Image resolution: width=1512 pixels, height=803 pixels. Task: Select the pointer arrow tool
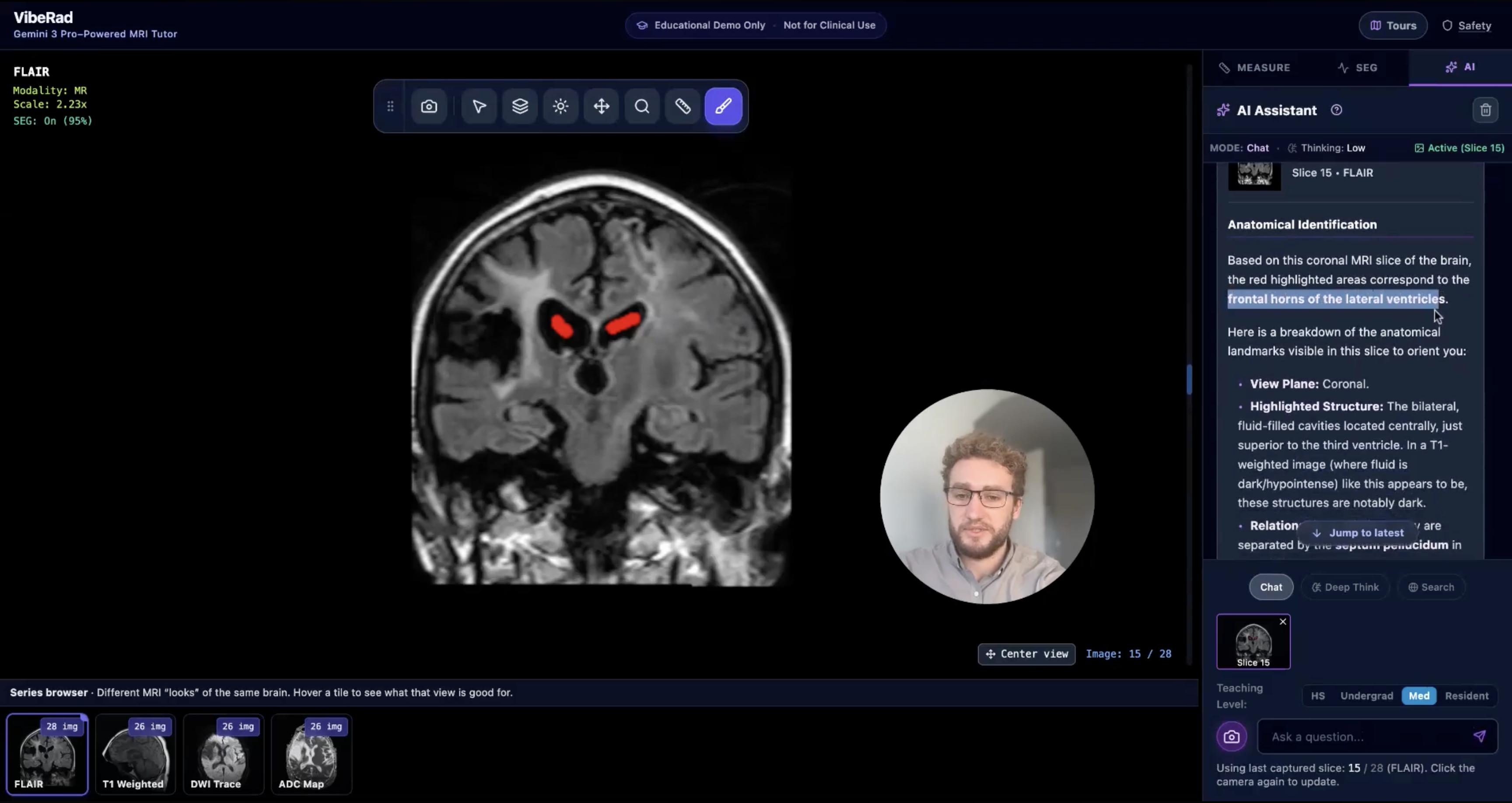tap(479, 106)
